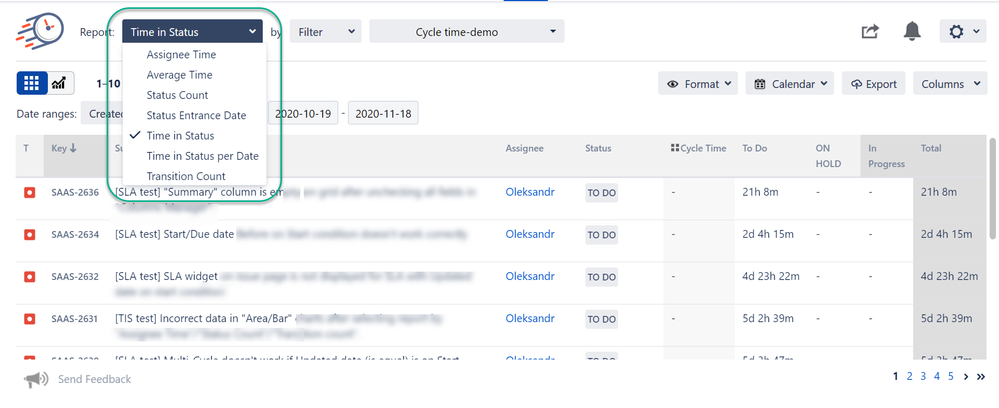Open the Format dropdown
The image size is (999, 408).
pos(698,84)
